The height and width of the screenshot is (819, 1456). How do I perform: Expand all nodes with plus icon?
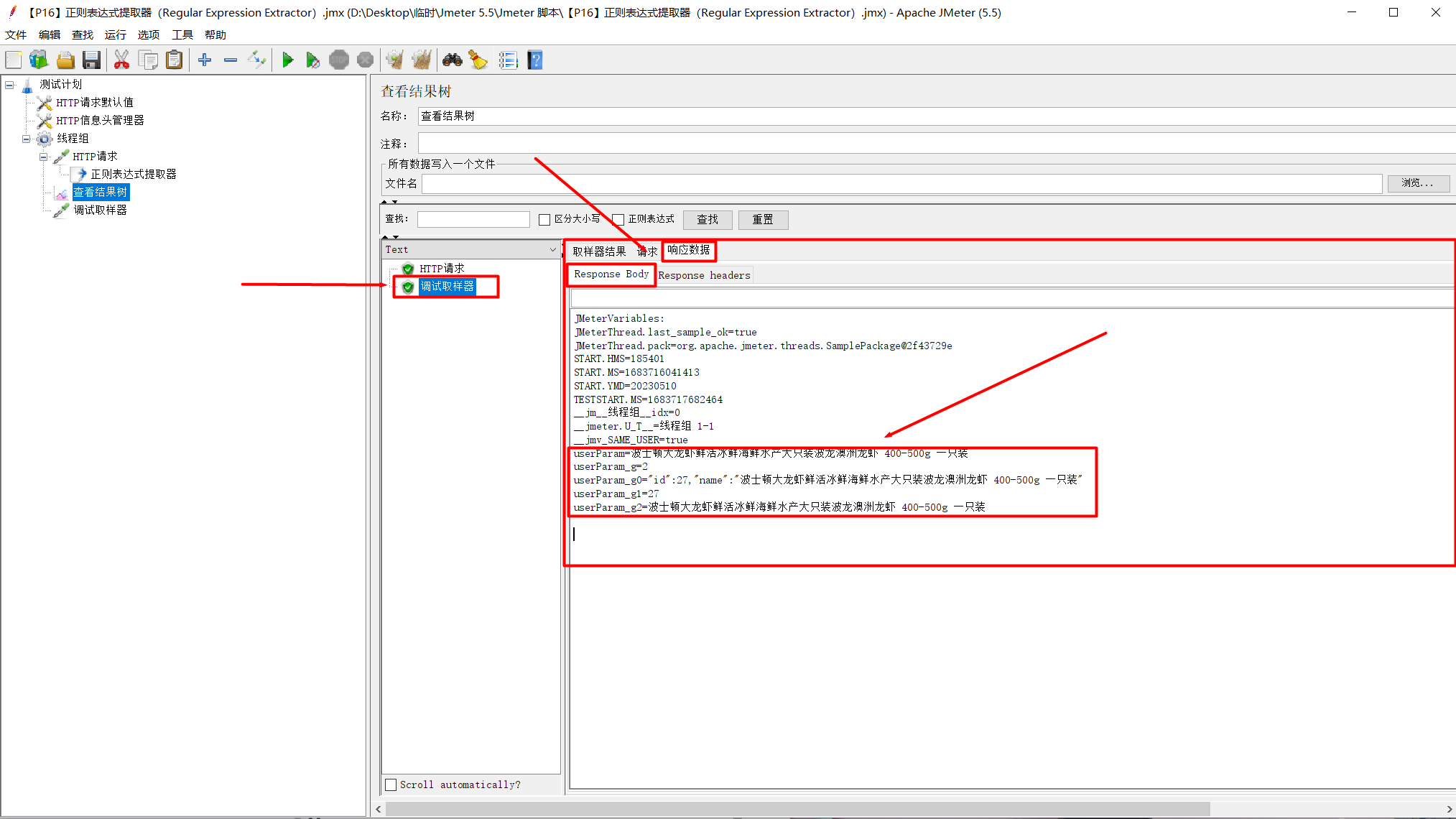tap(205, 60)
